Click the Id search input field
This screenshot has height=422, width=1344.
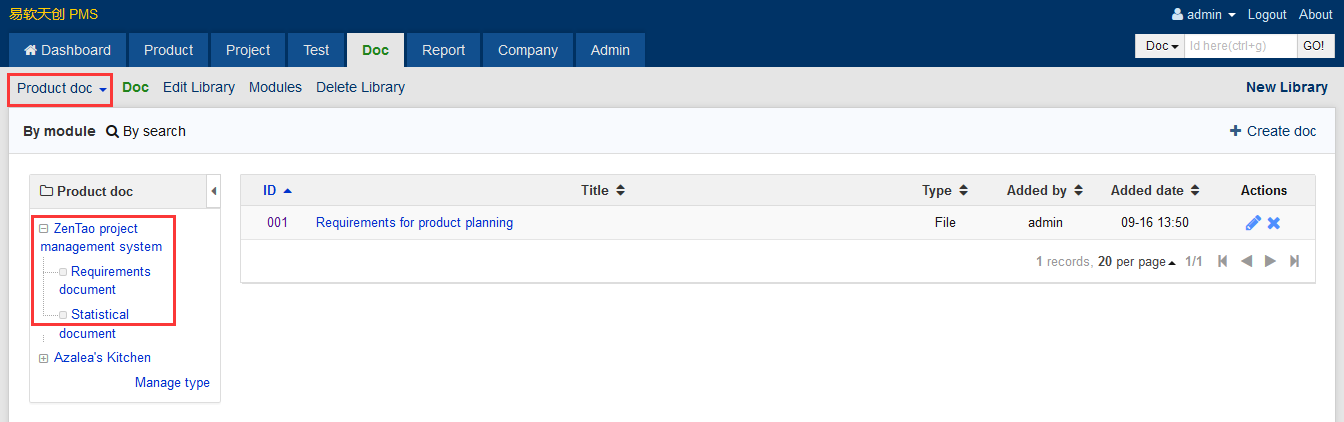click(1240, 46)
